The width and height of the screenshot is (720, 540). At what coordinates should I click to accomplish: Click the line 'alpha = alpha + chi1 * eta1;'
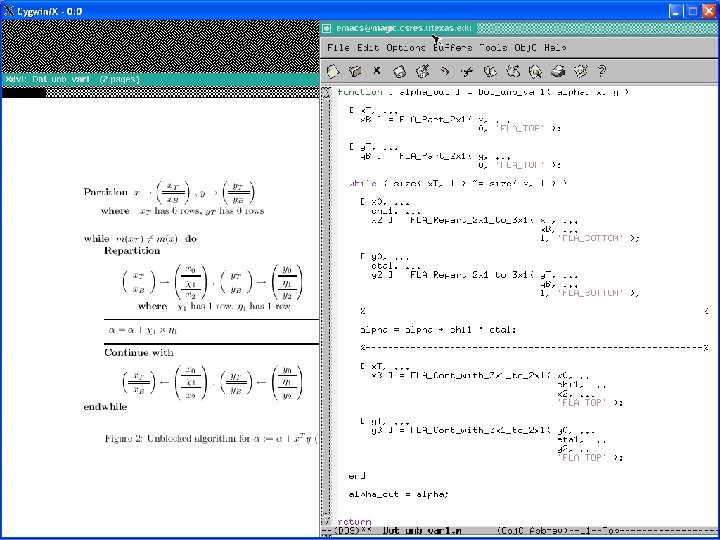438,330
